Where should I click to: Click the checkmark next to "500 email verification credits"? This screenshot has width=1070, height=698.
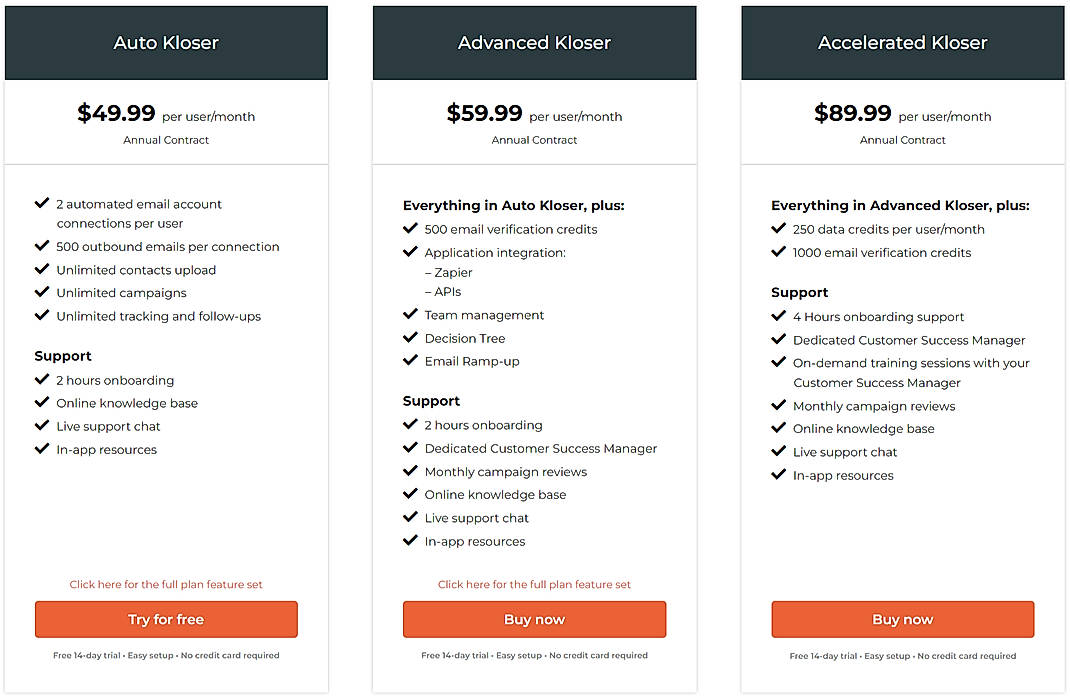(410, 228)
